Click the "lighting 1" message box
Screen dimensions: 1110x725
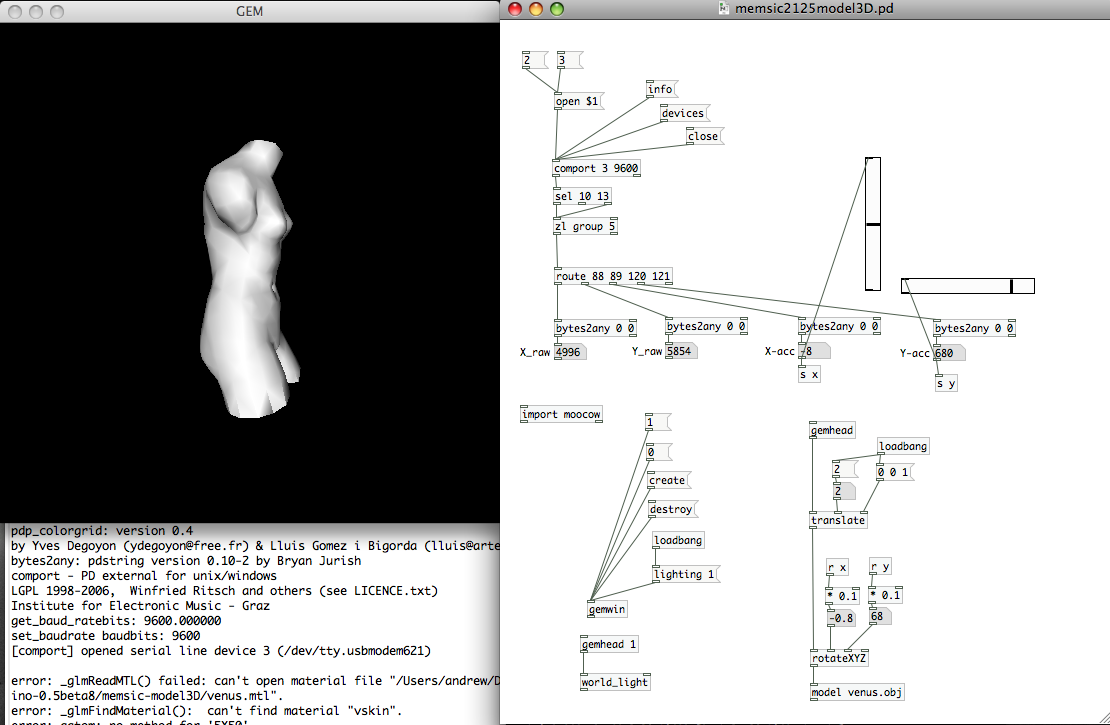pos(686,574)
